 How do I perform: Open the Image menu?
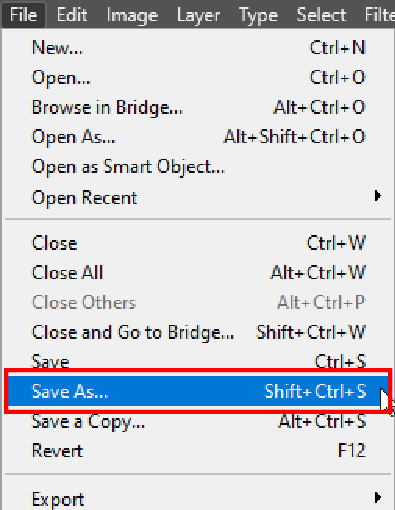point(132,15)
